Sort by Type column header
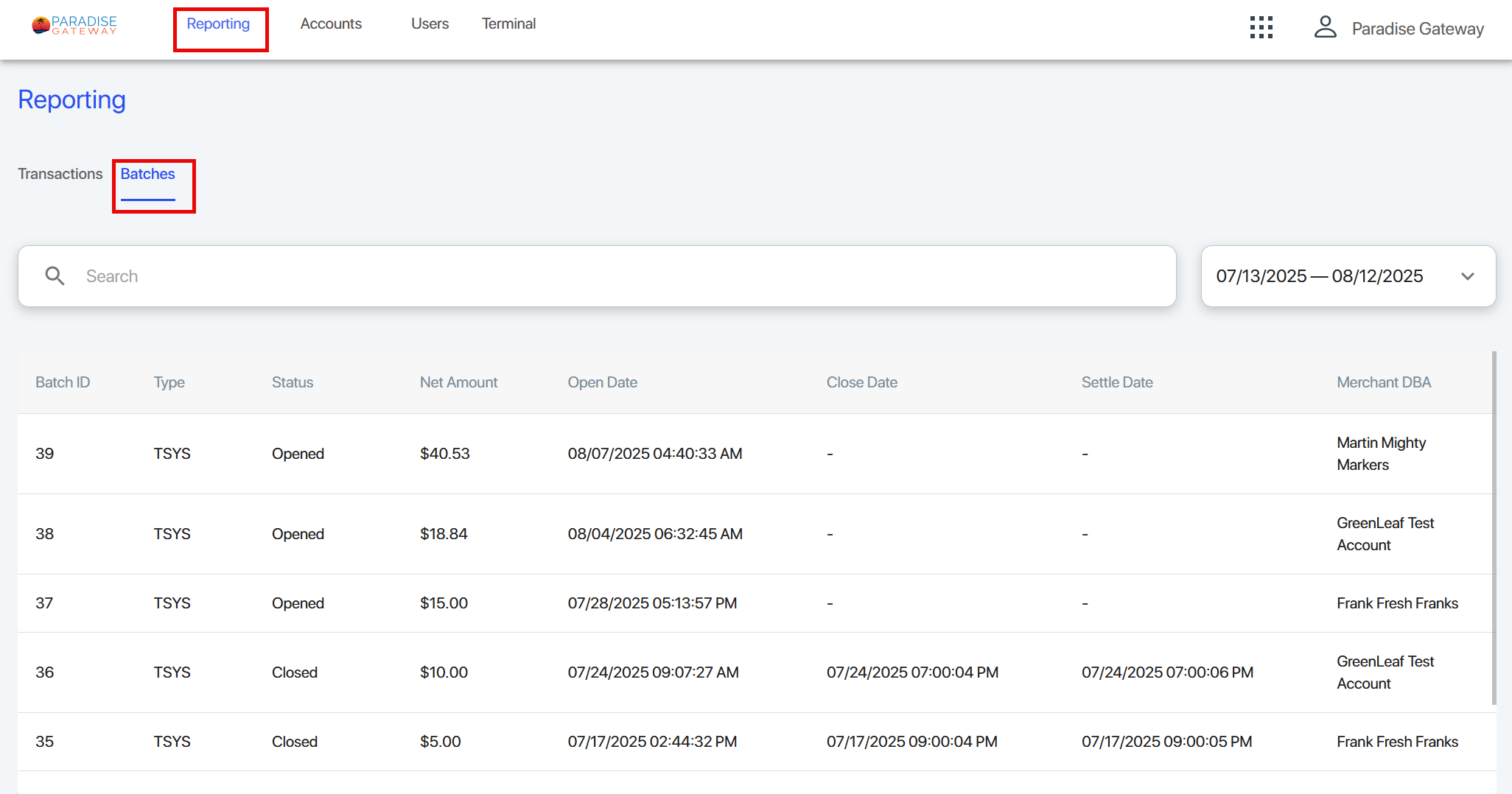1512x794 pixels. (x=169, y=382)
